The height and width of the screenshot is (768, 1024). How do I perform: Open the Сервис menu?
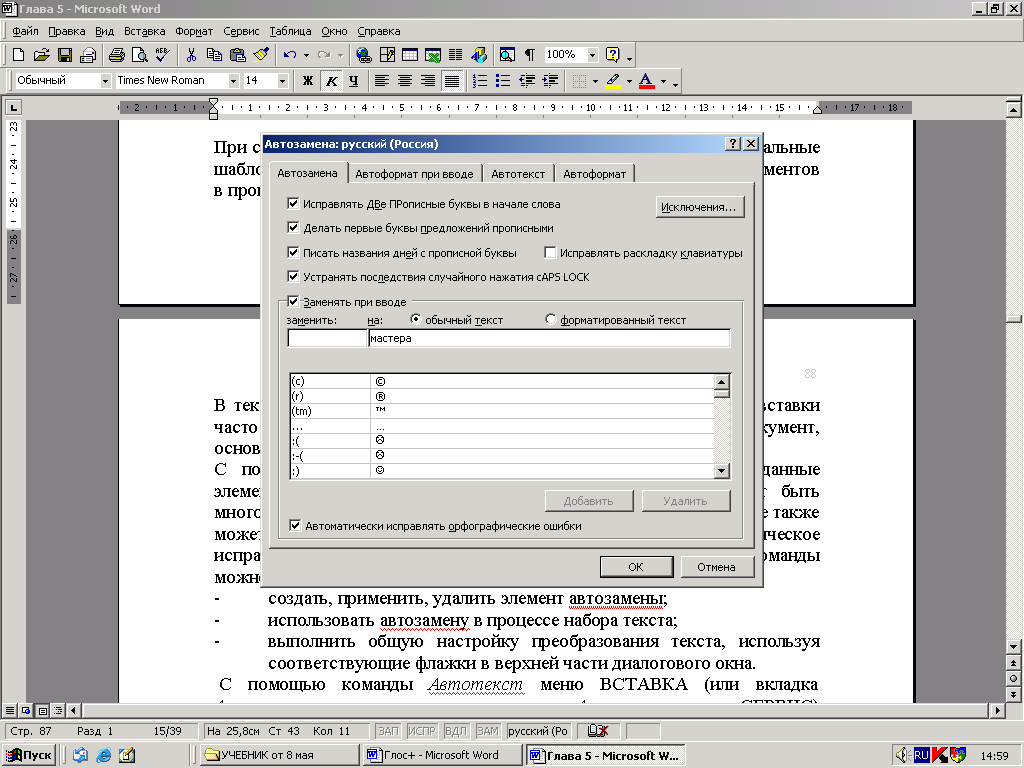coord(241,31)
